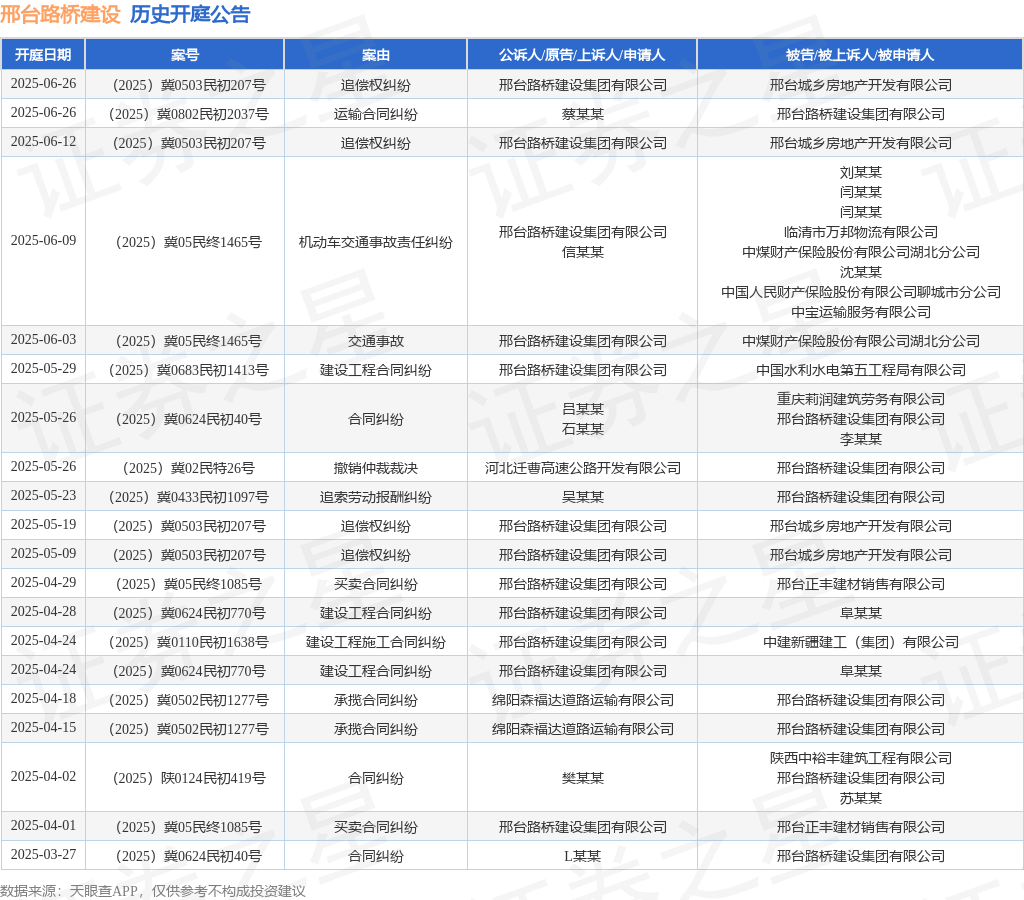The height and width of the screenshot is (900, 1024).
Task: Click the 公诉人/原告/上诉人/申请人 column header
Action: (x=582, y=55)
